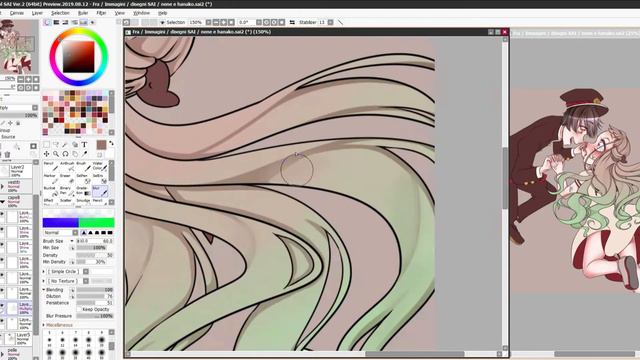Expand the No Texture section
The height and width of the screenshot is (360, 640).
click(x=44, y=281)
